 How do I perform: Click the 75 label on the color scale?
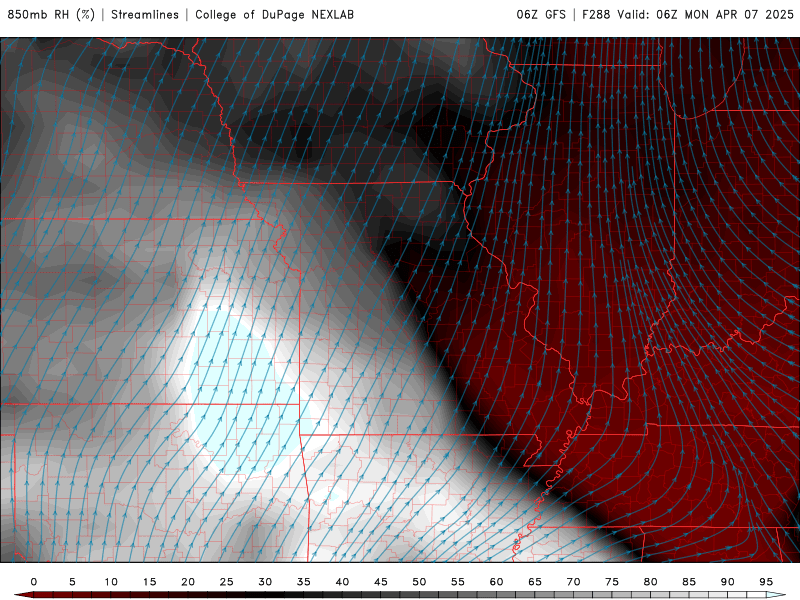click(x=612, y=582)
